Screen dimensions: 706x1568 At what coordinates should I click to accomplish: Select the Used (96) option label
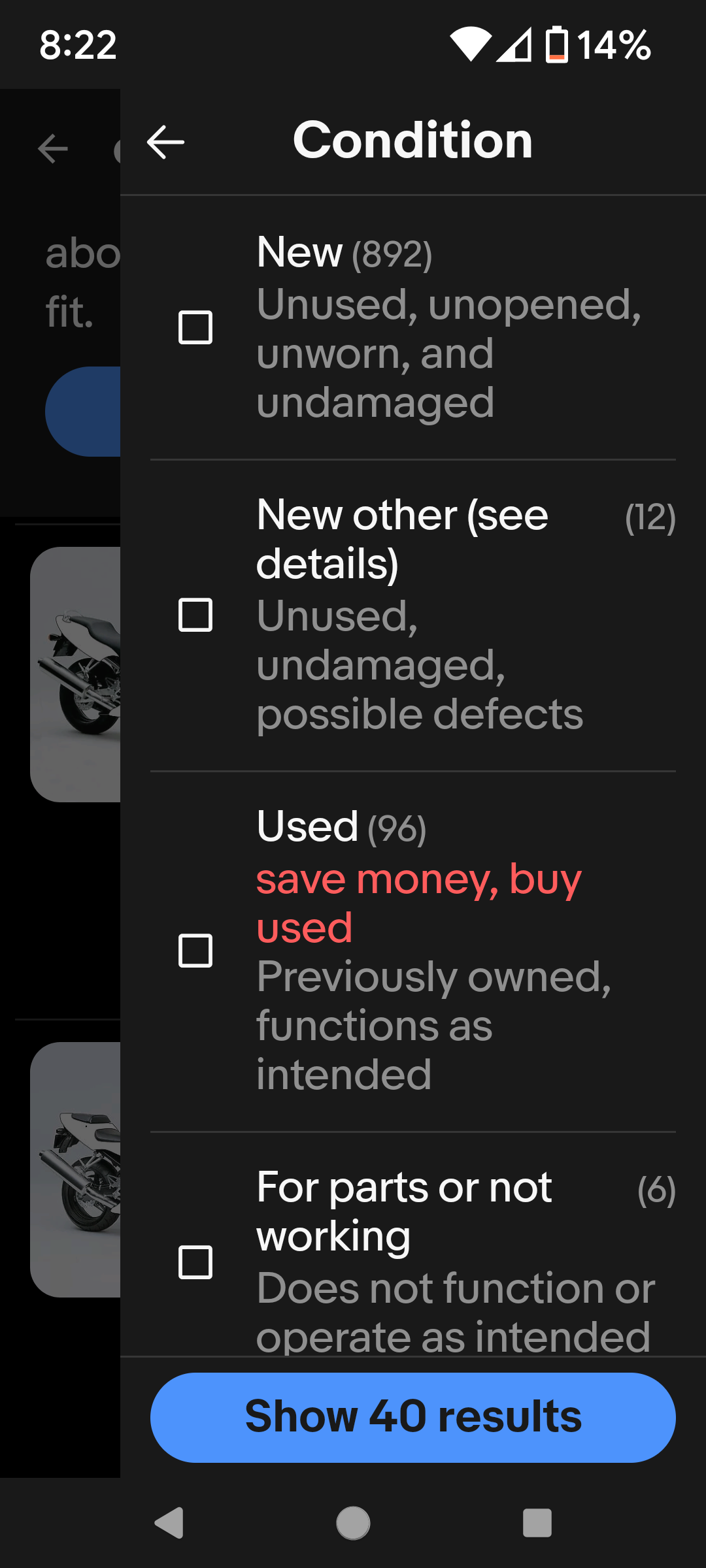pos(341,826)
